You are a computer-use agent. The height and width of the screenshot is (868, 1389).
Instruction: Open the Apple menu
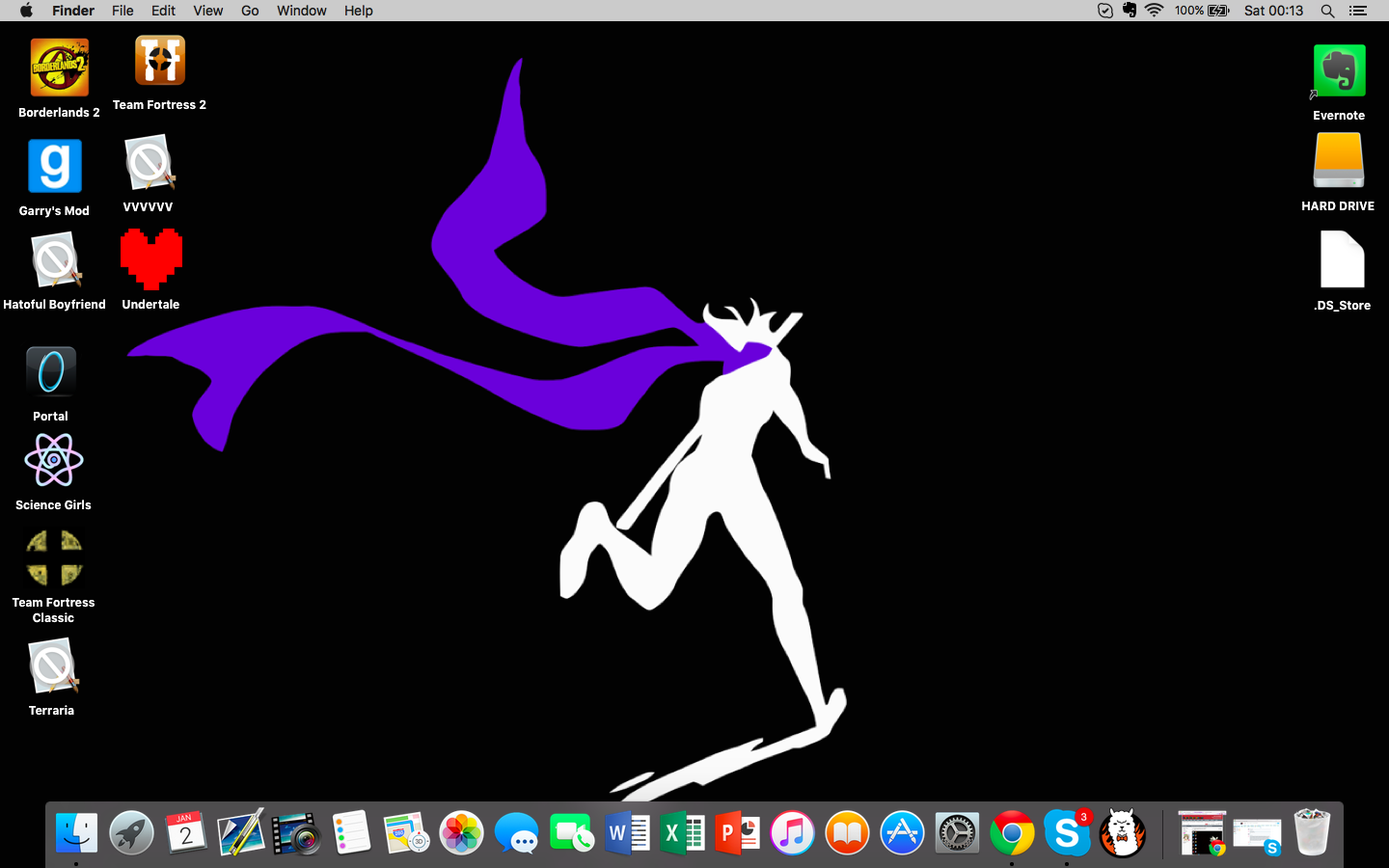pyautogui.click(x=26, y=11)
